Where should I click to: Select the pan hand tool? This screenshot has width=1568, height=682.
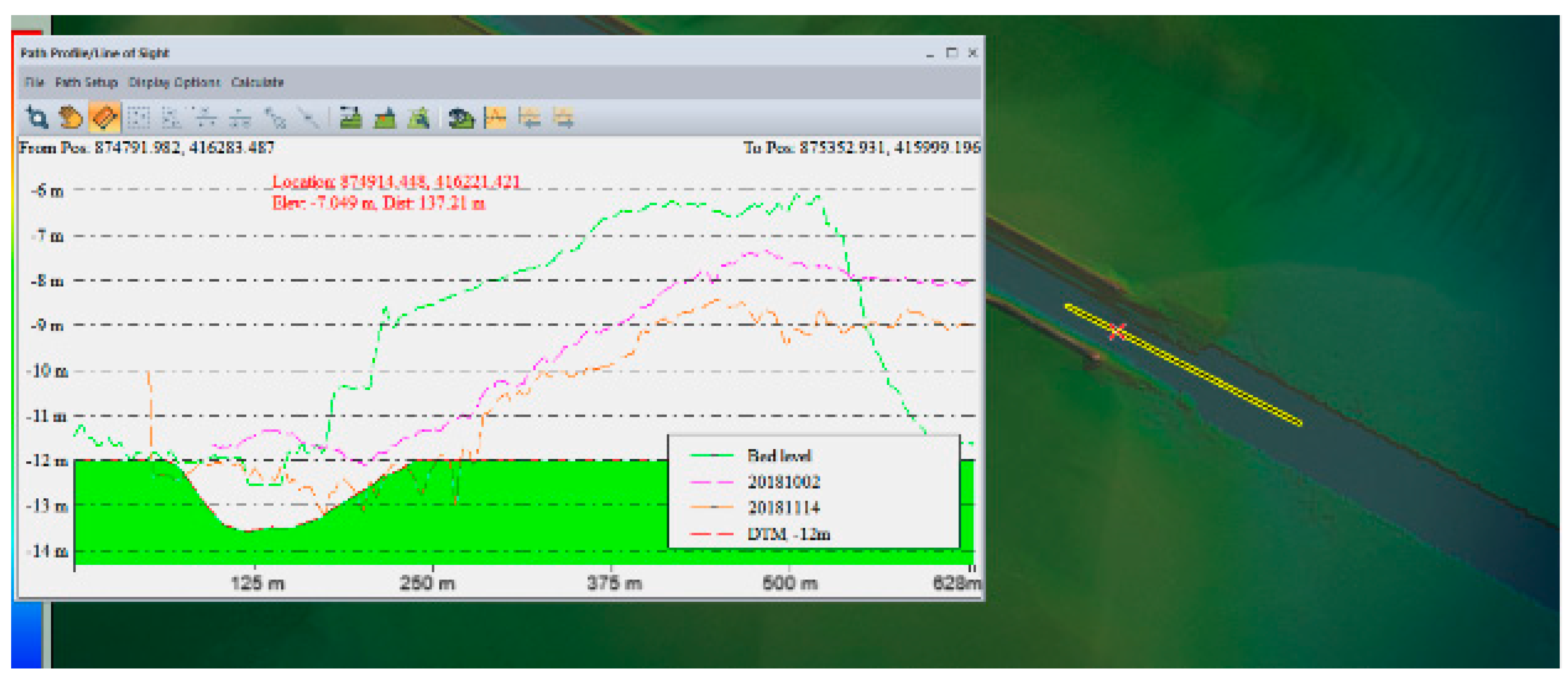[x=70, y=117]
